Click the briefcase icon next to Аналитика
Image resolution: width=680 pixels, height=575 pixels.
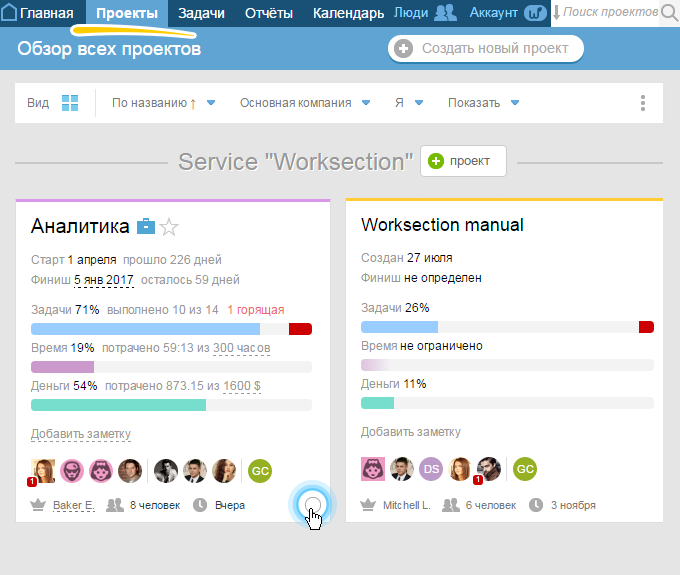146,226
